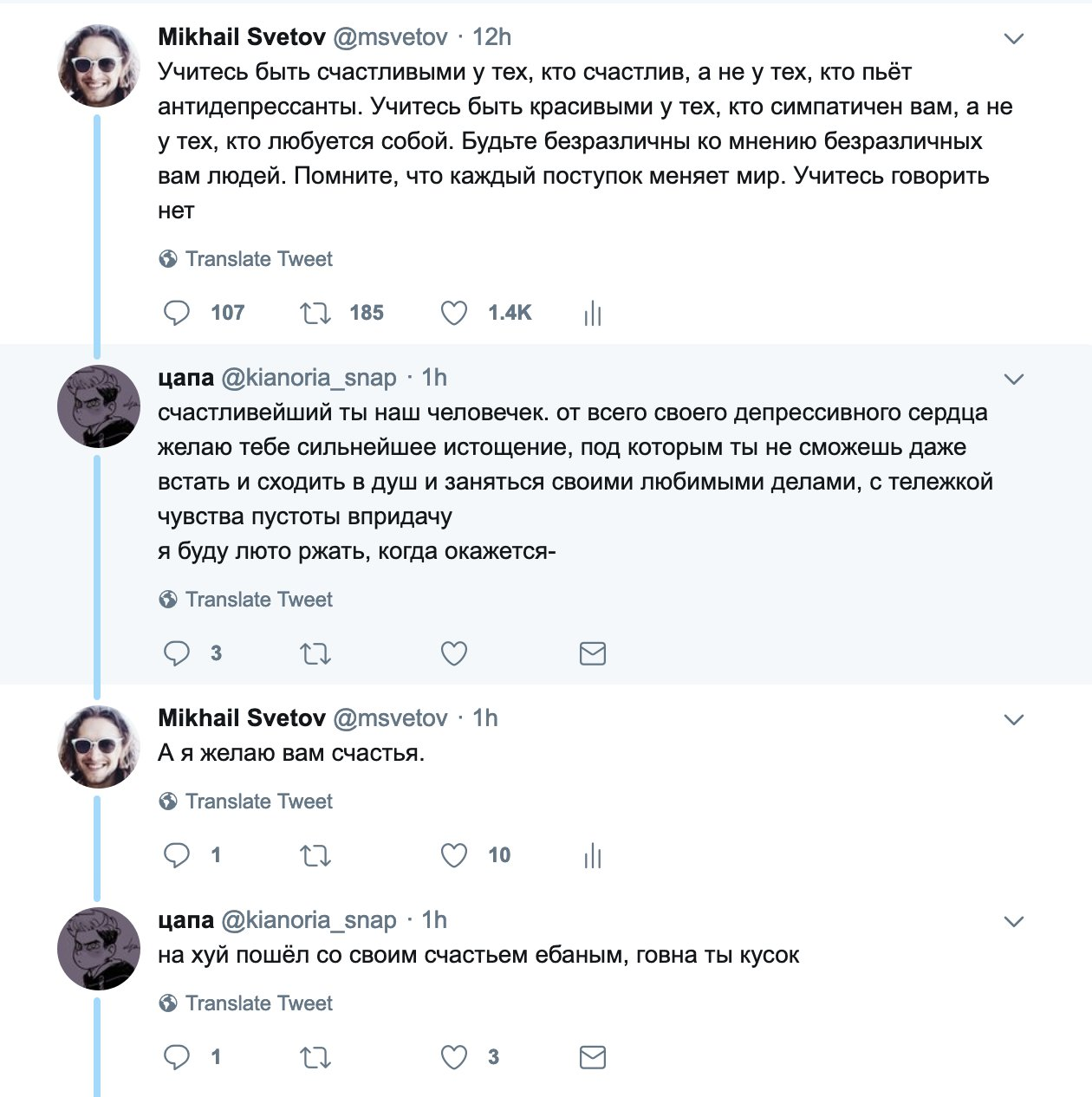1092x1097 pixels.
Task: Retweet цапа's first reply tweet
Action: pyautogui.click(x=315, y=653)
